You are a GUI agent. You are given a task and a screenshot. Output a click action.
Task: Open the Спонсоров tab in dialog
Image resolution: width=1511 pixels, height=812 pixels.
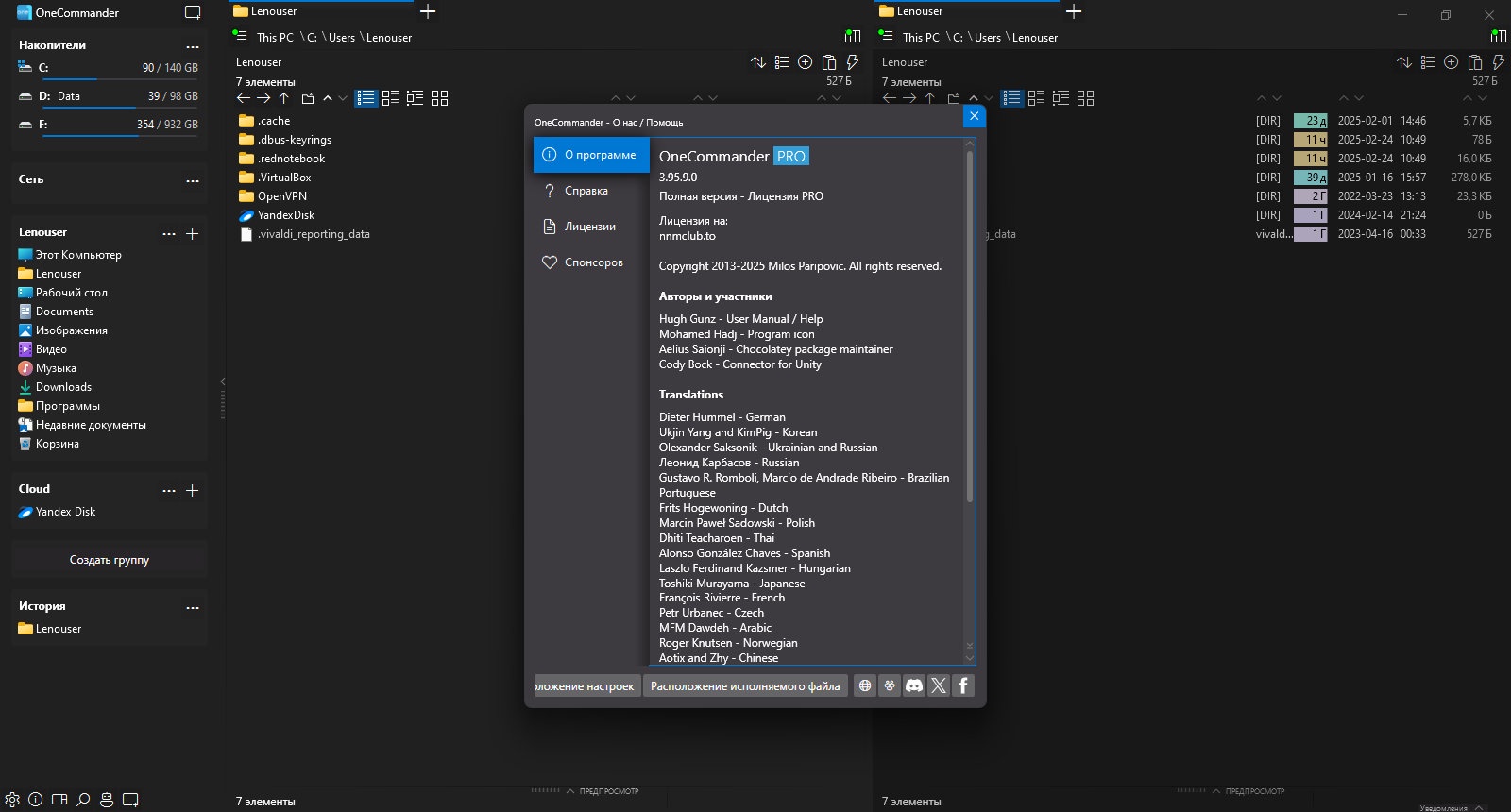click(x=591, y=262)
